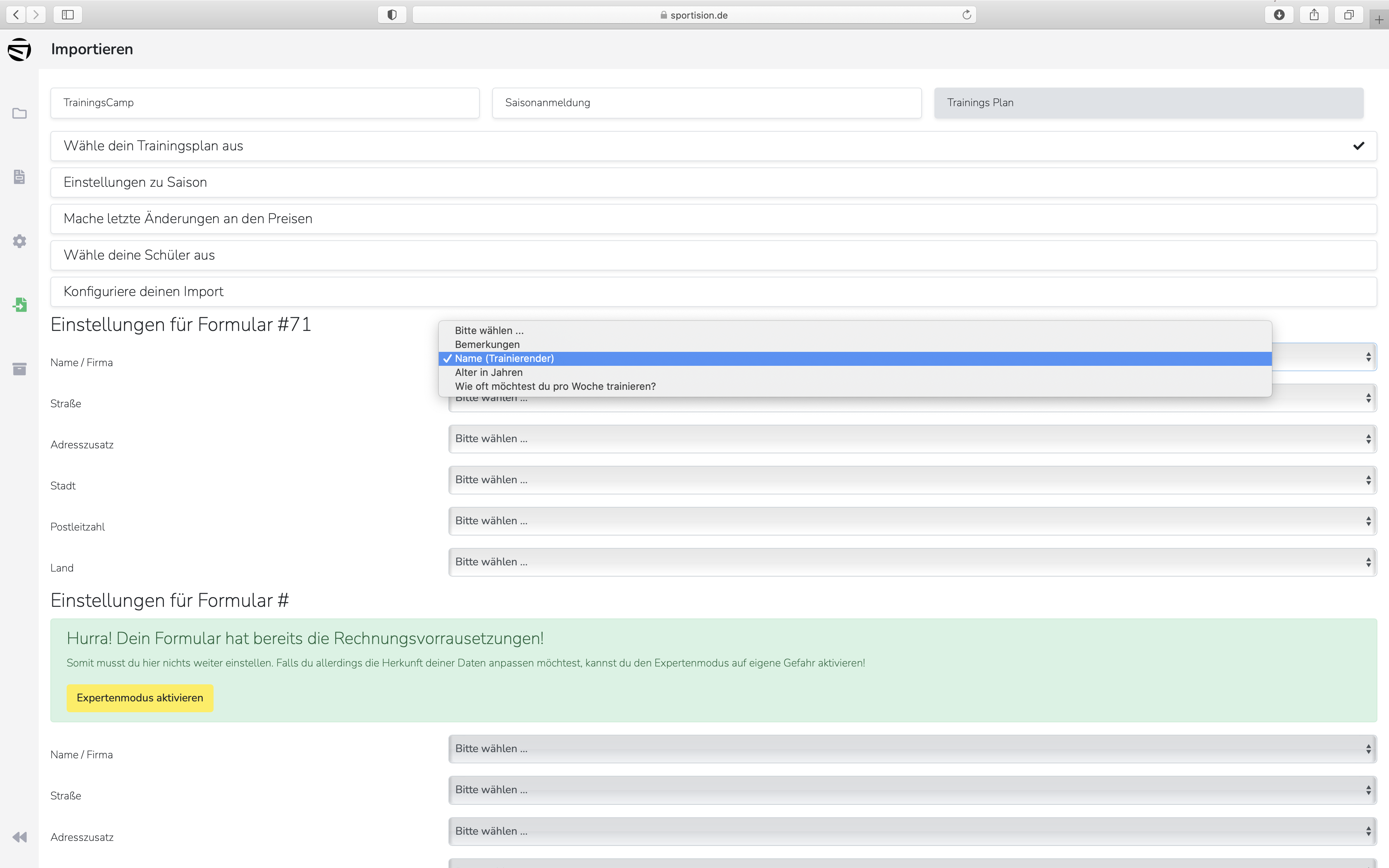Expand 'Einstellungen zu Saison' step
This screenshot has height=868, width=1389.
(713, 183)
